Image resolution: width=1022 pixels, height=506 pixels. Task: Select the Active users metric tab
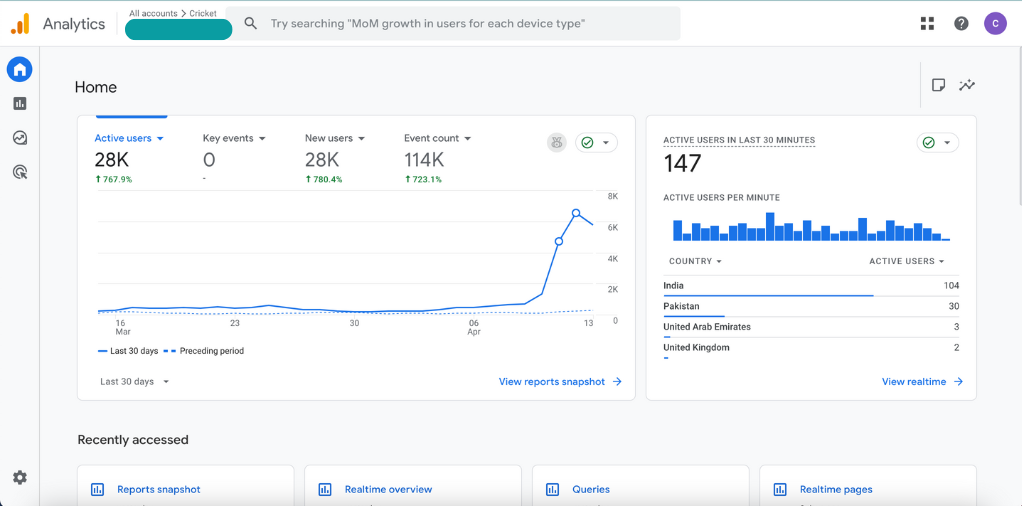128,138
